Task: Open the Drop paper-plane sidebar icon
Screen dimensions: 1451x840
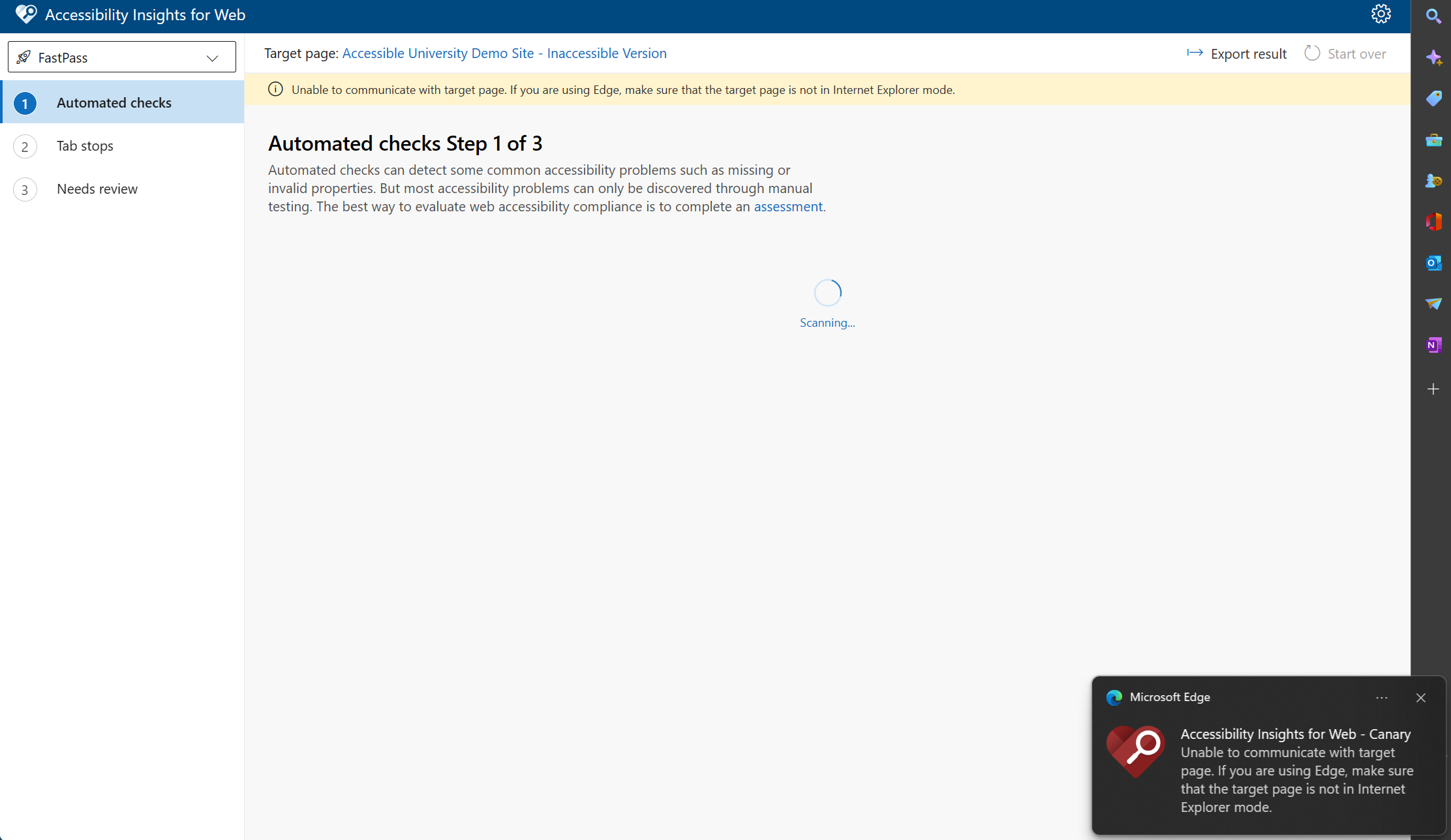Action: pyautogui.click(x=1433, y=304)
